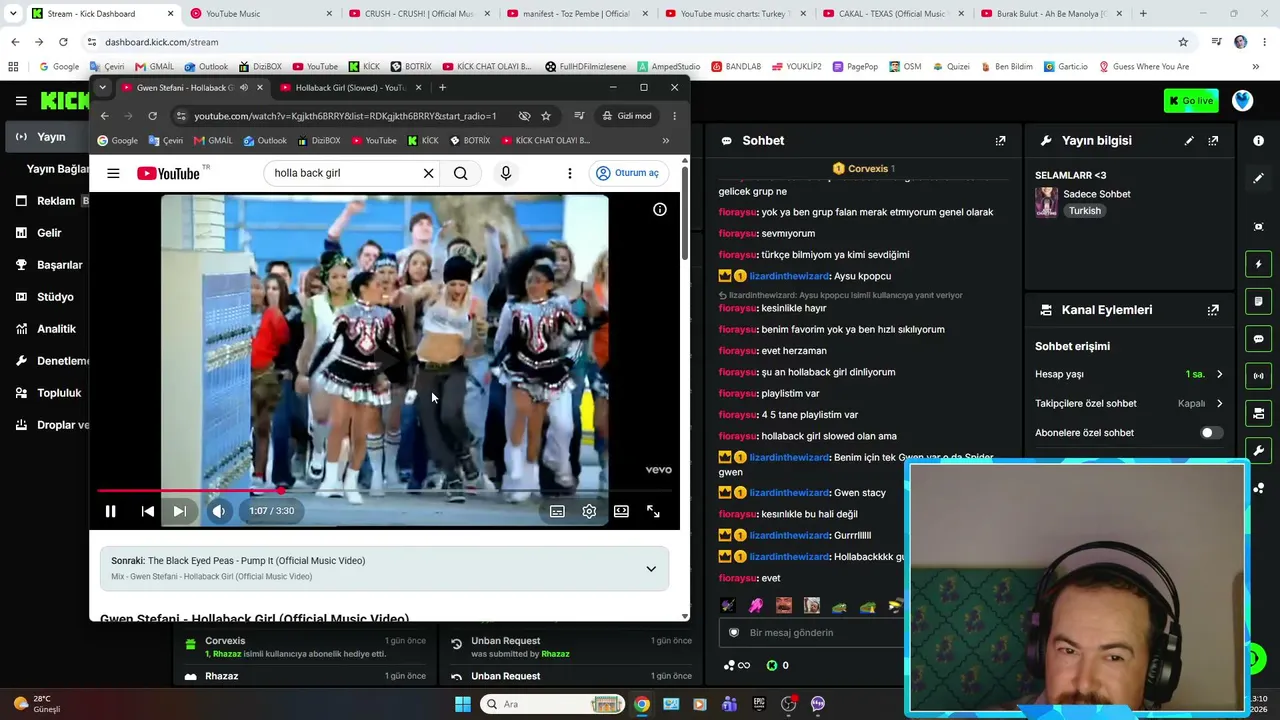Pop out the Sohbet chat panel
The image size is (1280, 720).
tap(1000, 141)
